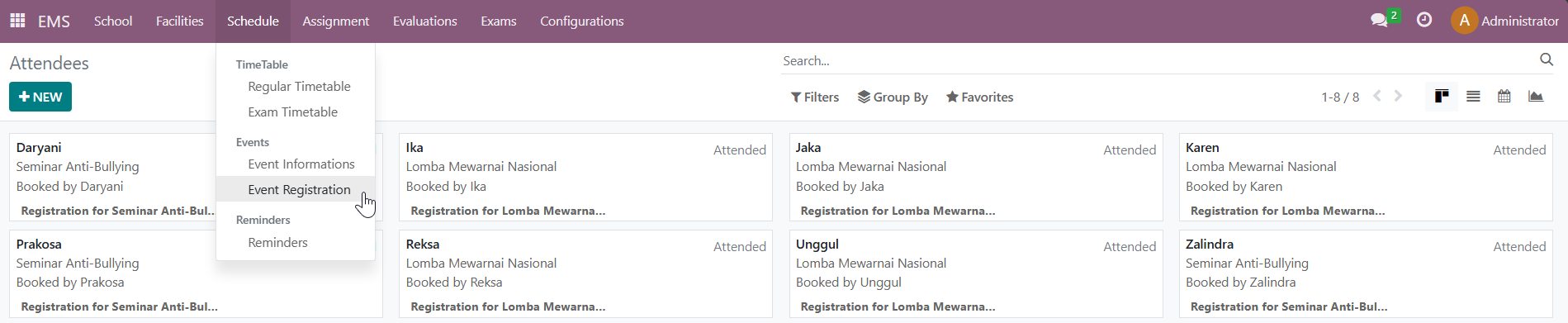1568x323 pixels.
Task: Expand the Favorites dropdown
Action: [980, 97]
